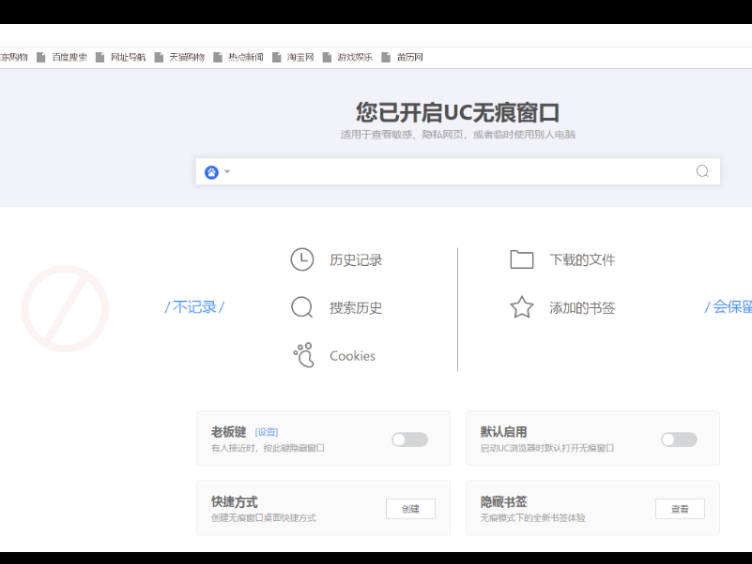The height and width of the screenshot is (564, 752).
Task: Click the 黄历网 bookmark page icon
Action: [386, 58]
